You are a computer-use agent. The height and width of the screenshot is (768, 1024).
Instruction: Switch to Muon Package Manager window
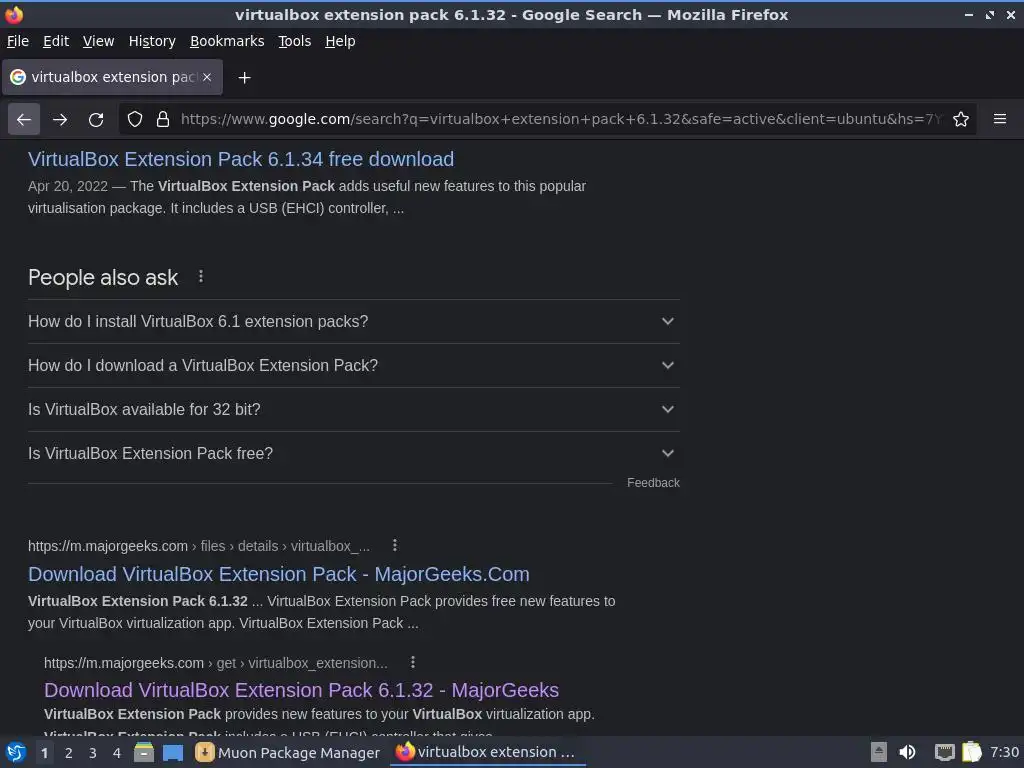(288, 752)
